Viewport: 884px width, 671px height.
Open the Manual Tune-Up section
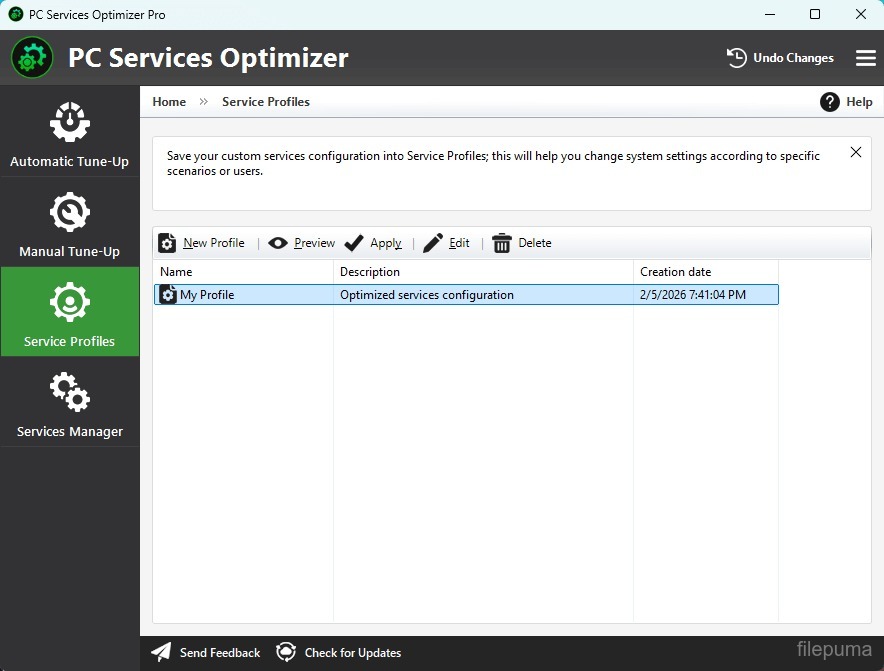(69, 223)
